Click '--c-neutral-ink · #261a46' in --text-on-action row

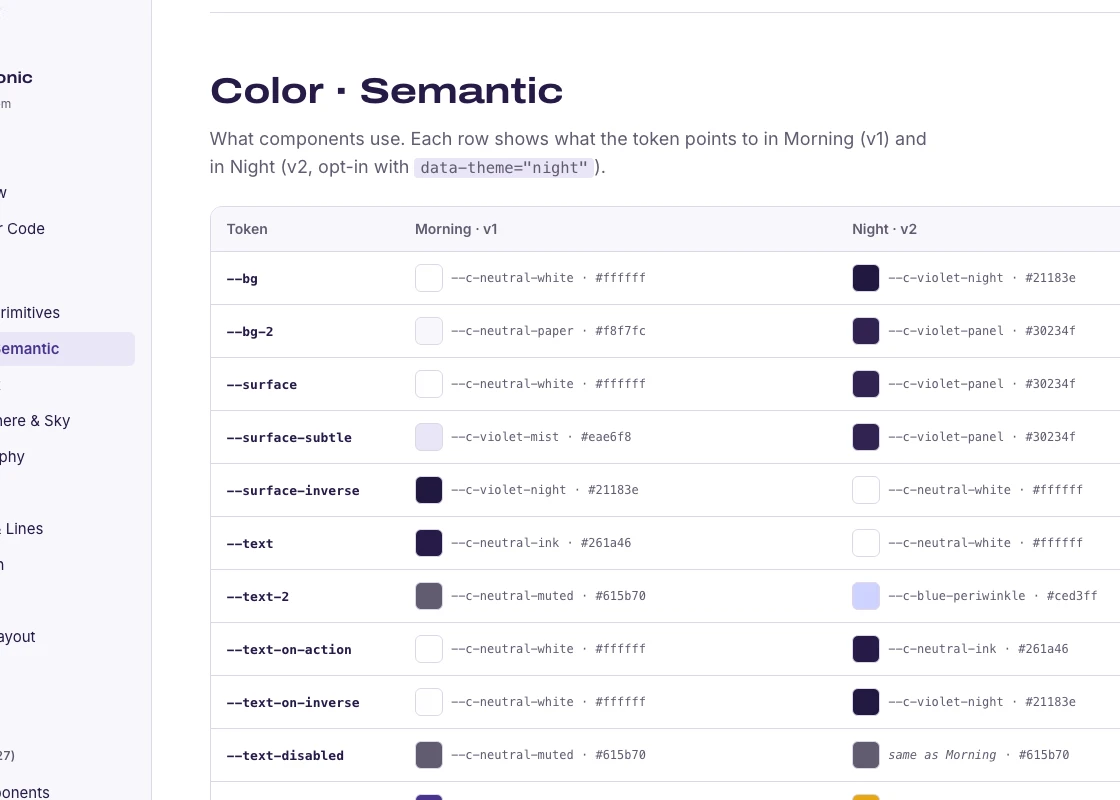click(979, 649)
